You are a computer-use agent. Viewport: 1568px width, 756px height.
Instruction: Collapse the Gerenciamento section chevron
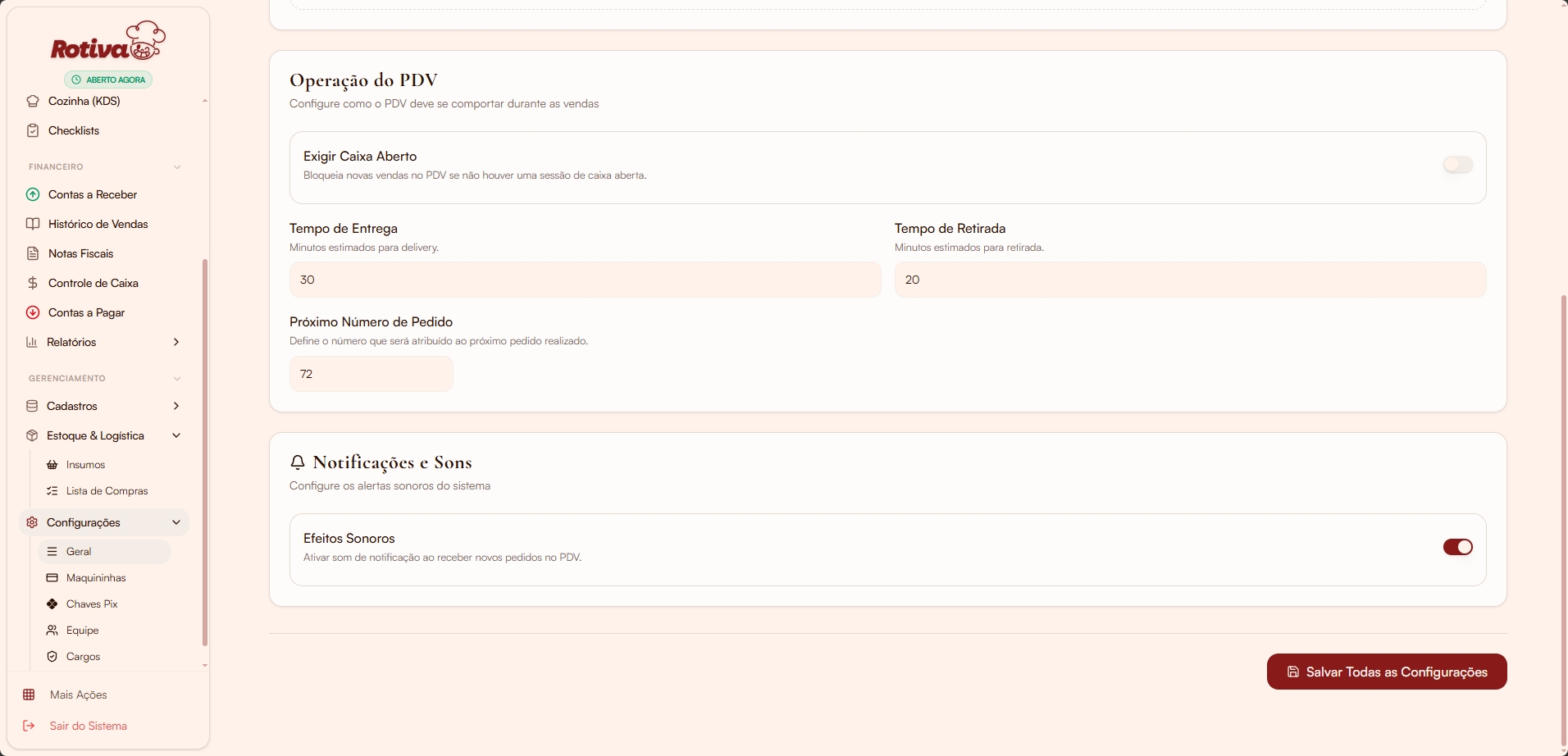[177, 379]
